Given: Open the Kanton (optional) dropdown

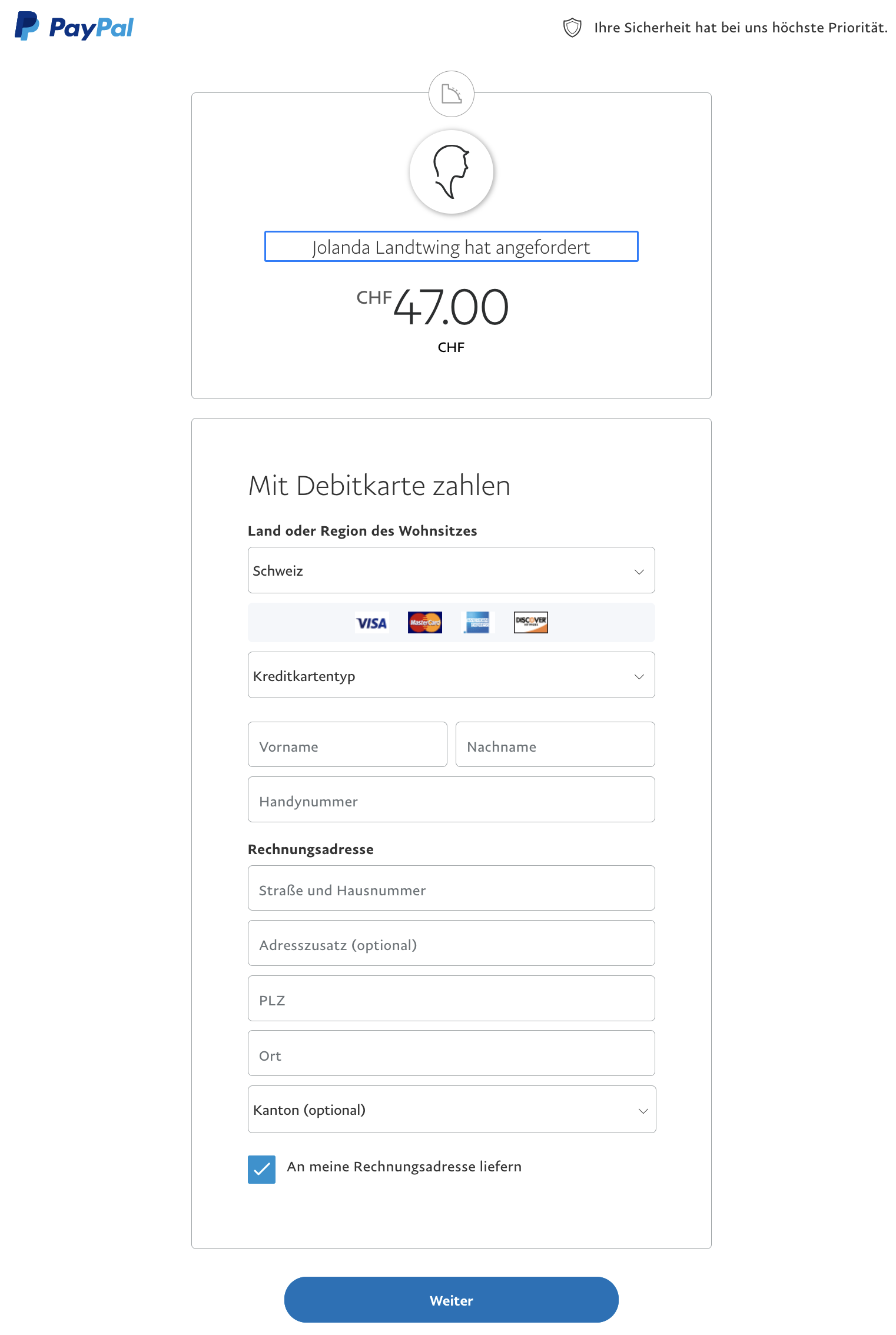Looking at the screenshot, I should point(451,1110).
